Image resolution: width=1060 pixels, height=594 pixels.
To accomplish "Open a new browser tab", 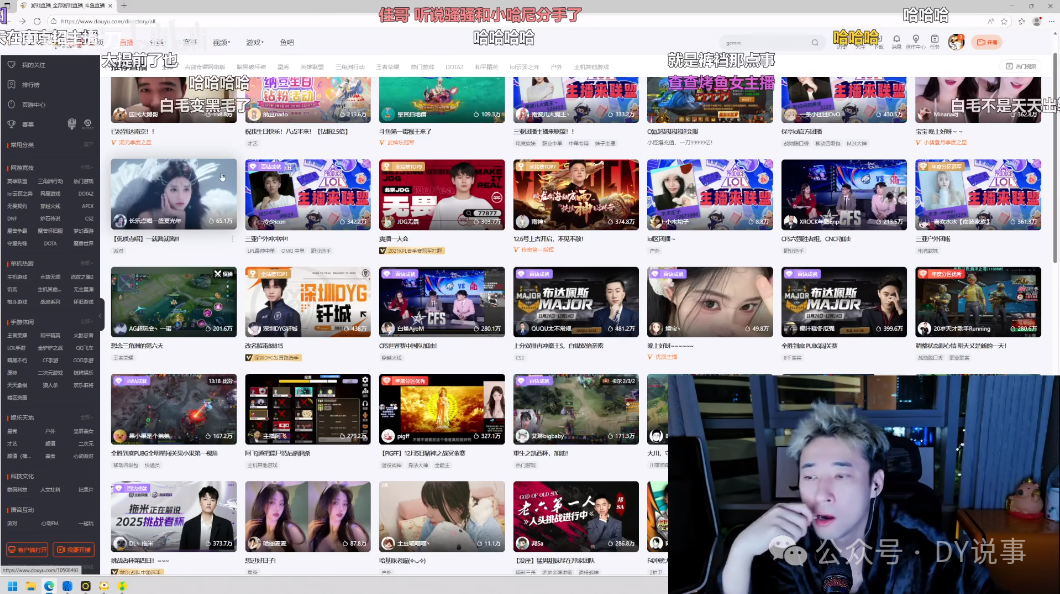I will 124,5.
